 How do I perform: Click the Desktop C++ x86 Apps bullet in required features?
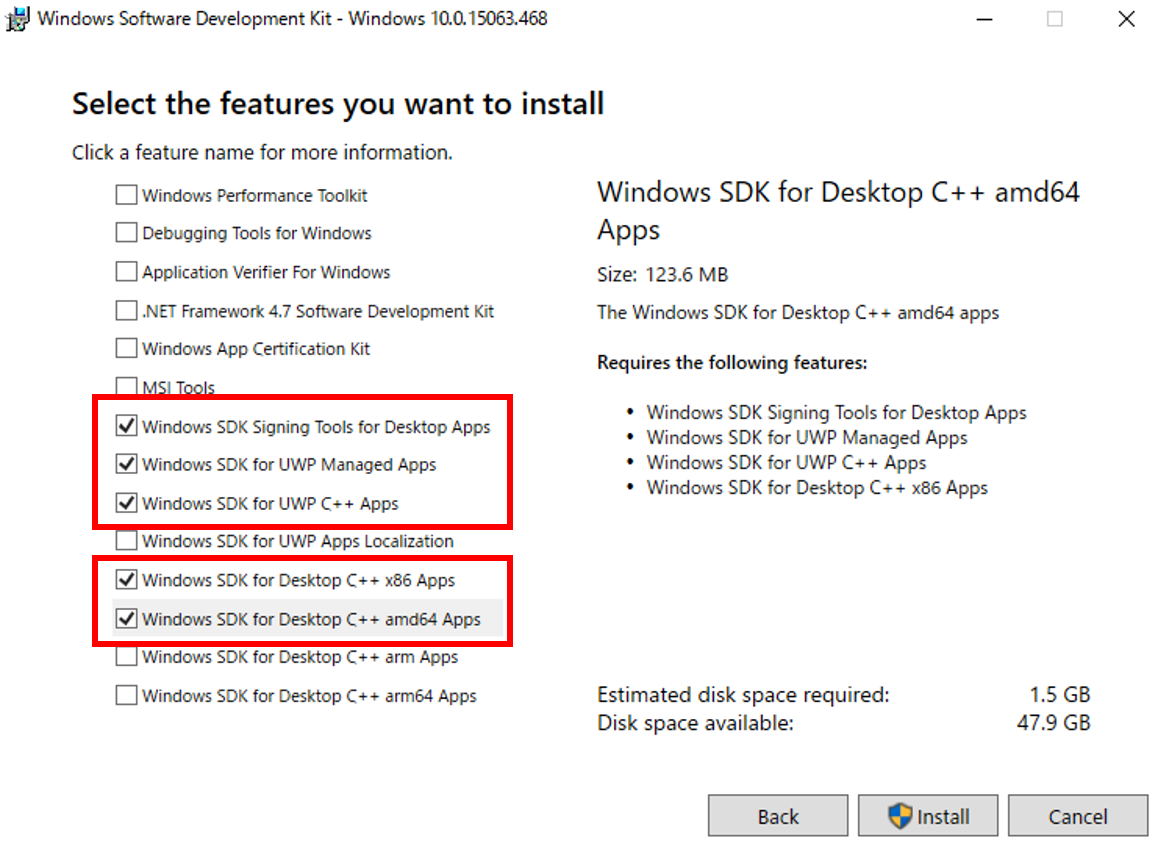[818, 488]
